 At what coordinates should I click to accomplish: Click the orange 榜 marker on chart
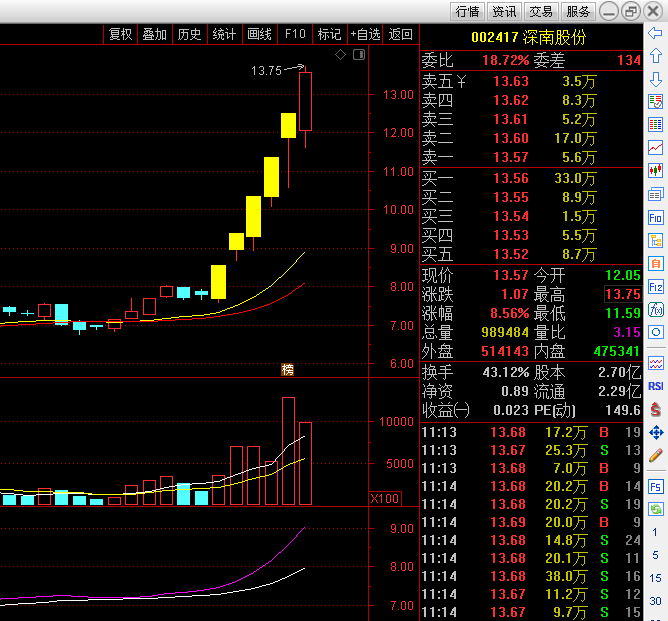288,369
